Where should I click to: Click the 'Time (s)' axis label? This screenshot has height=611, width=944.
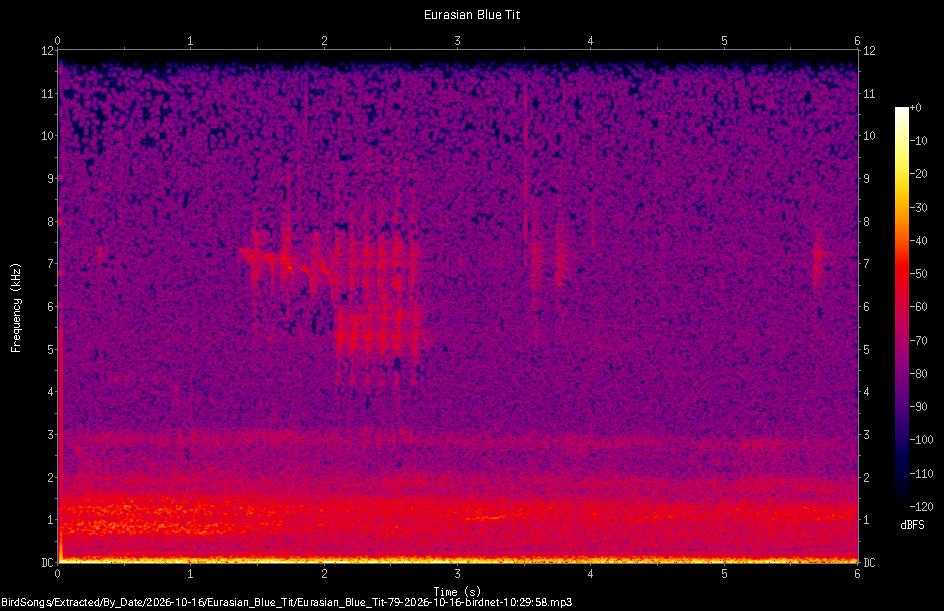tap(457, 592)
